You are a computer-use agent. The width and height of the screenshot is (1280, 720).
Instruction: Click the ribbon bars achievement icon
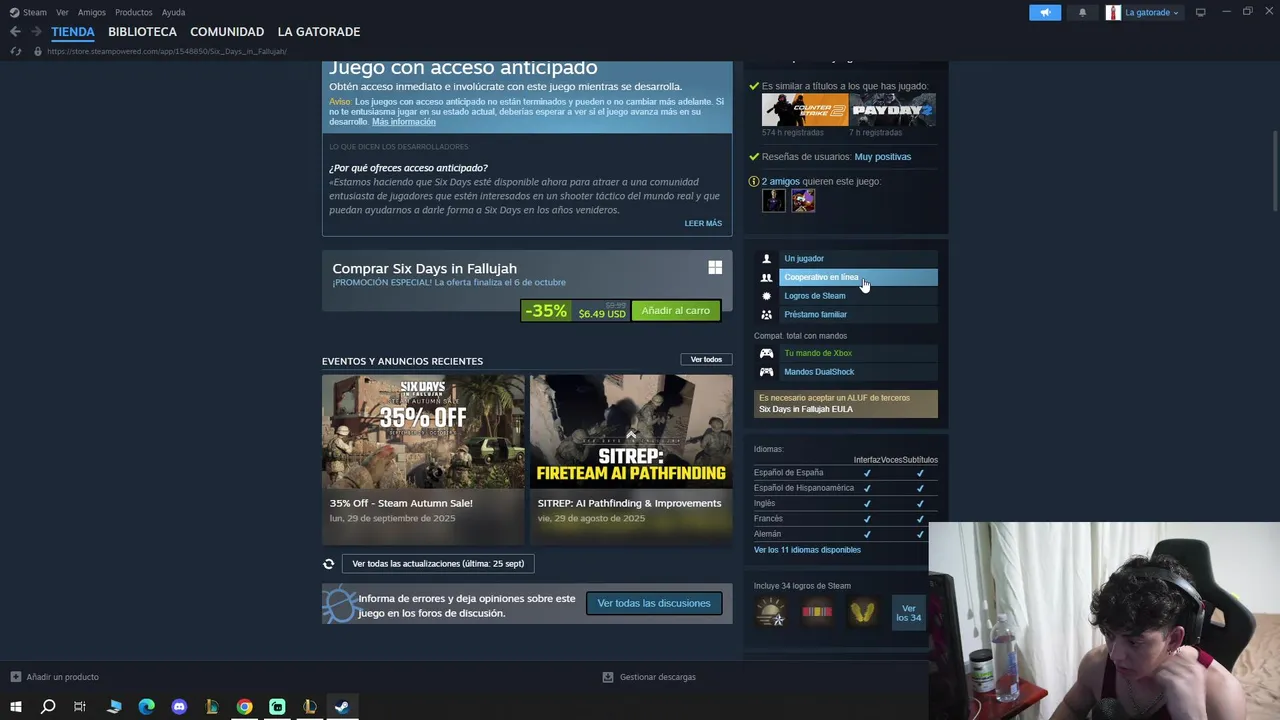coord(817,611)
